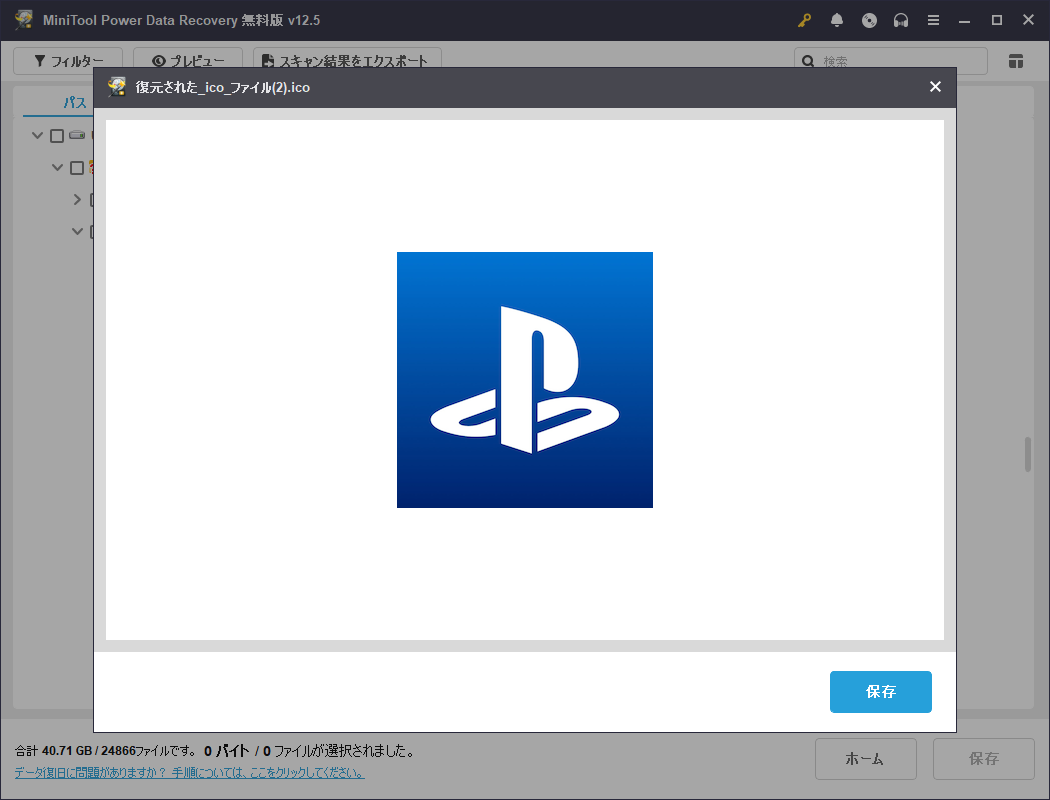Image resolution: width=1050 pixels, height=800 pixels.
Task: Open the hamburger menu icon
Action: coord(933,20)
